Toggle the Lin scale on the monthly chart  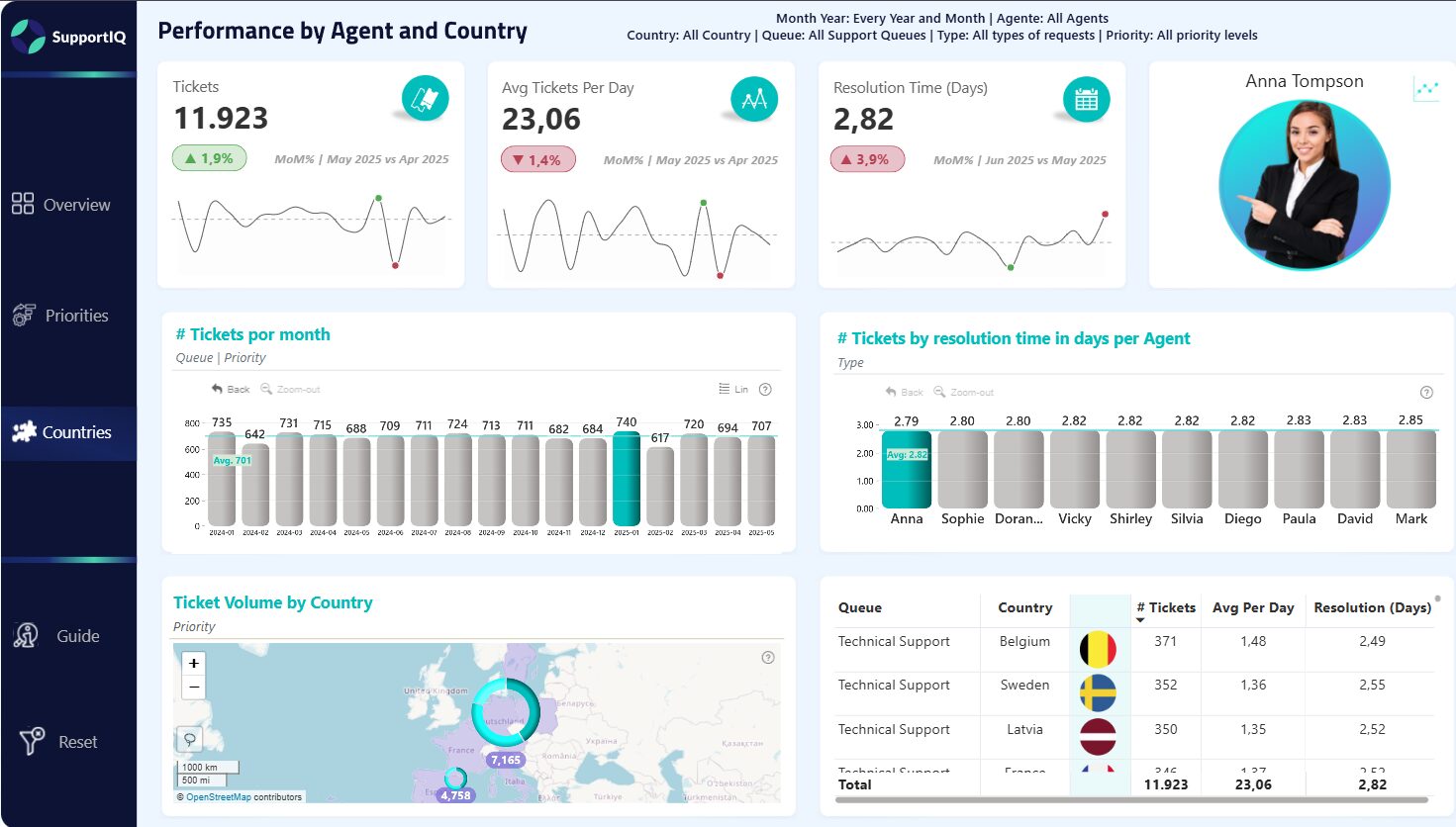point(733,390)
